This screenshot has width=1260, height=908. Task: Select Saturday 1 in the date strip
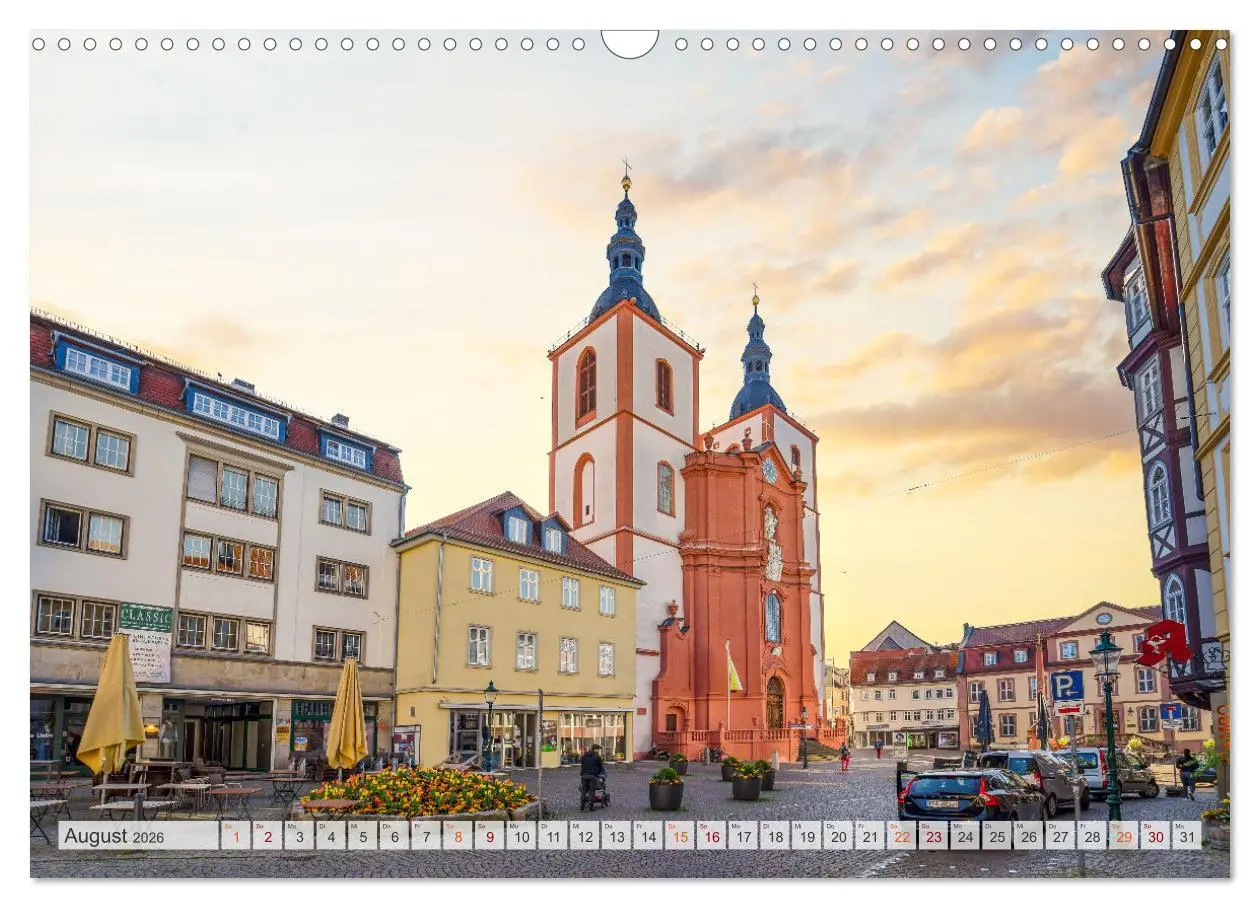235,836
